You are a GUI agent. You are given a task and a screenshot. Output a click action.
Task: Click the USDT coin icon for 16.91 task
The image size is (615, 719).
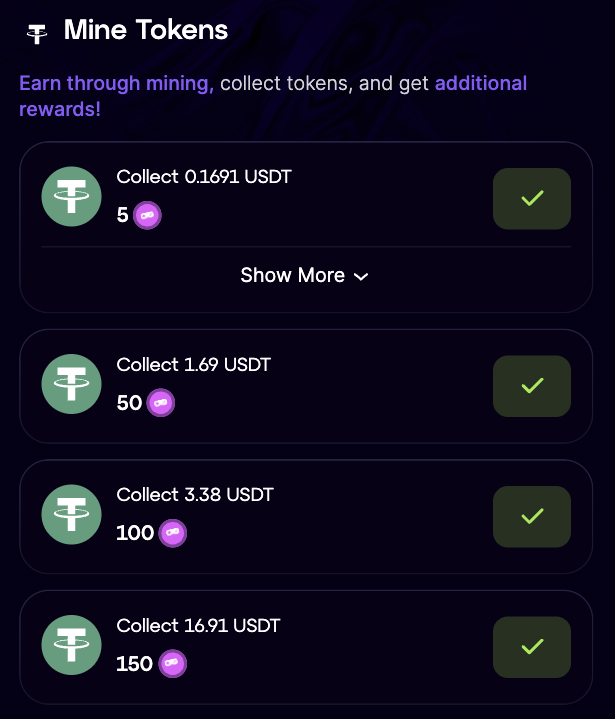click(72, 645)
